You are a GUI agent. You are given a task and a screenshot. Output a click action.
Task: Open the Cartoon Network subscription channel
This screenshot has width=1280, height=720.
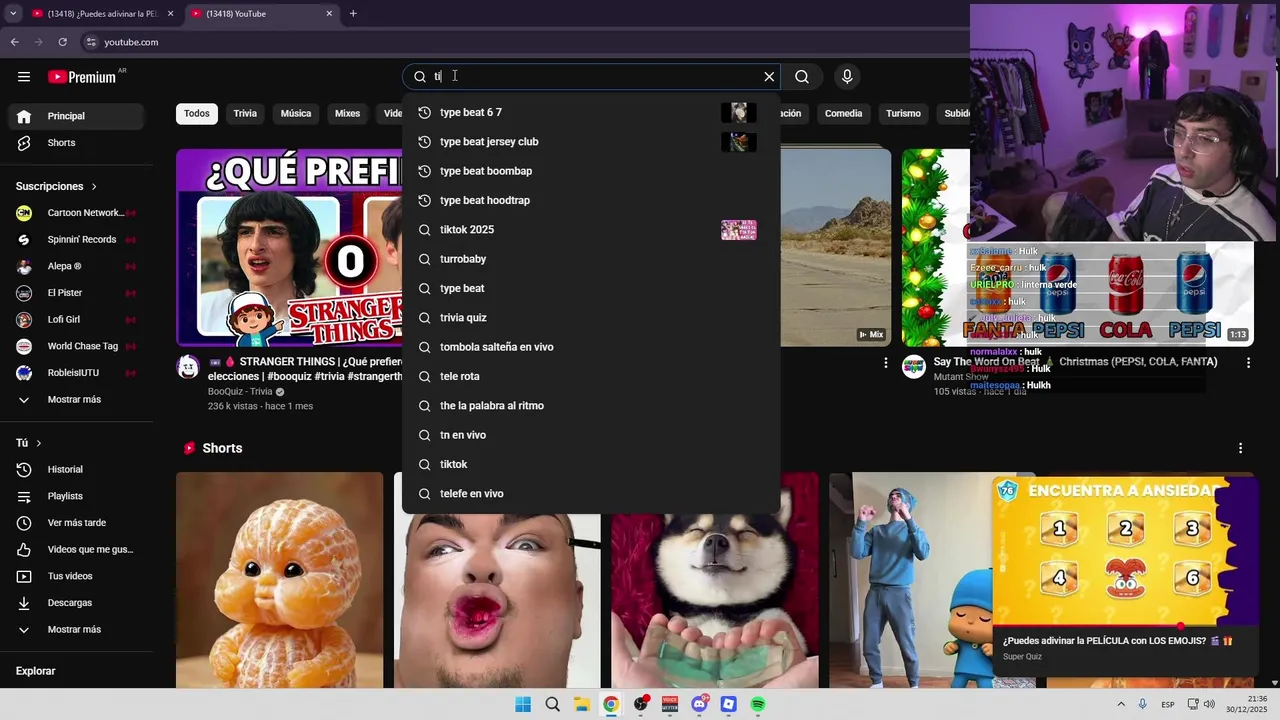(x=76, y=213)
